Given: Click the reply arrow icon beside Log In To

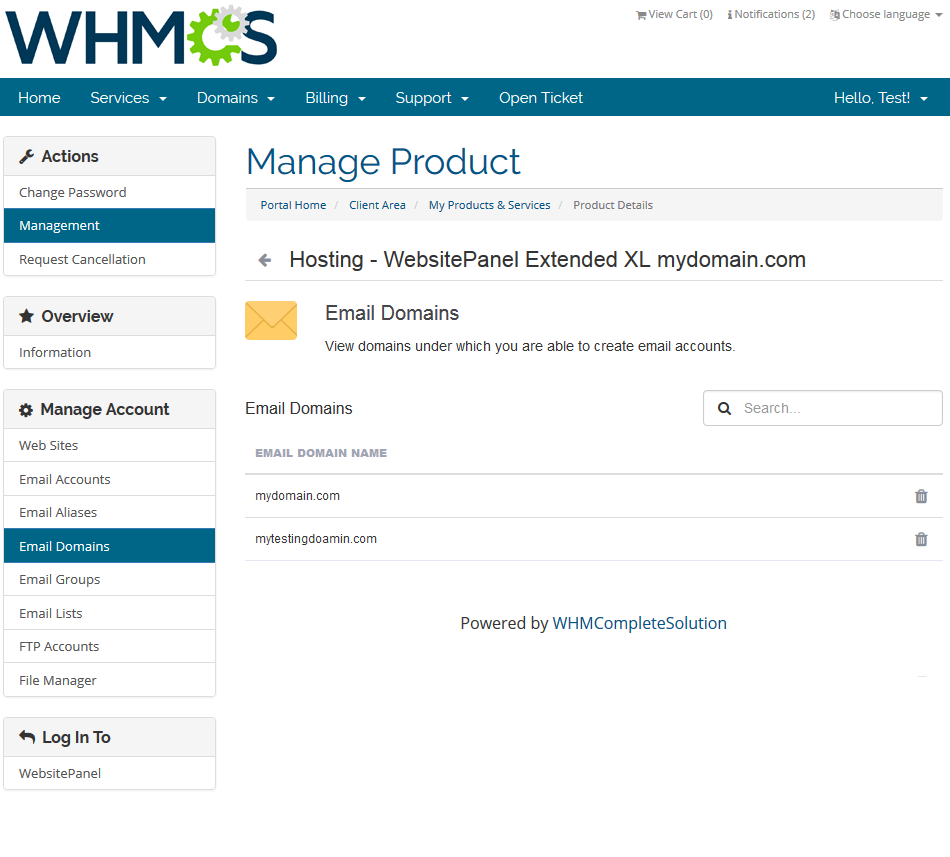Looking at the screenshot, I should (27, 736).
